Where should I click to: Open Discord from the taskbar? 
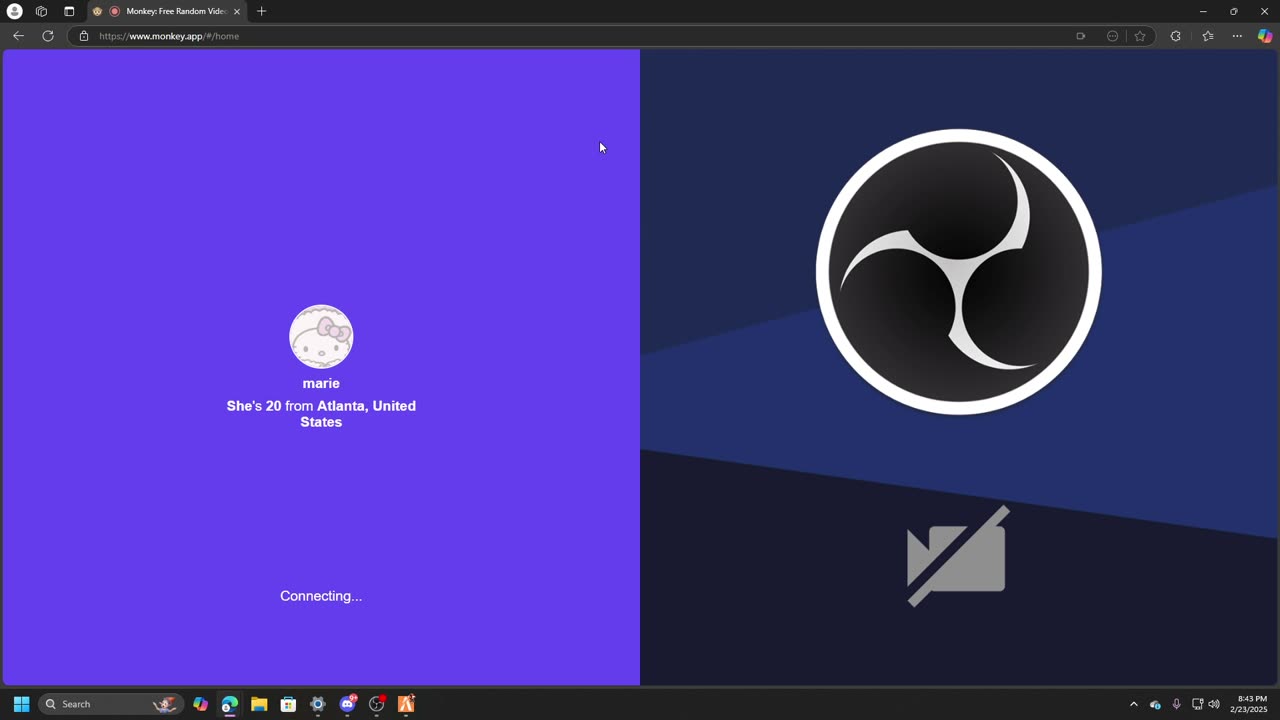pos(347,704)
